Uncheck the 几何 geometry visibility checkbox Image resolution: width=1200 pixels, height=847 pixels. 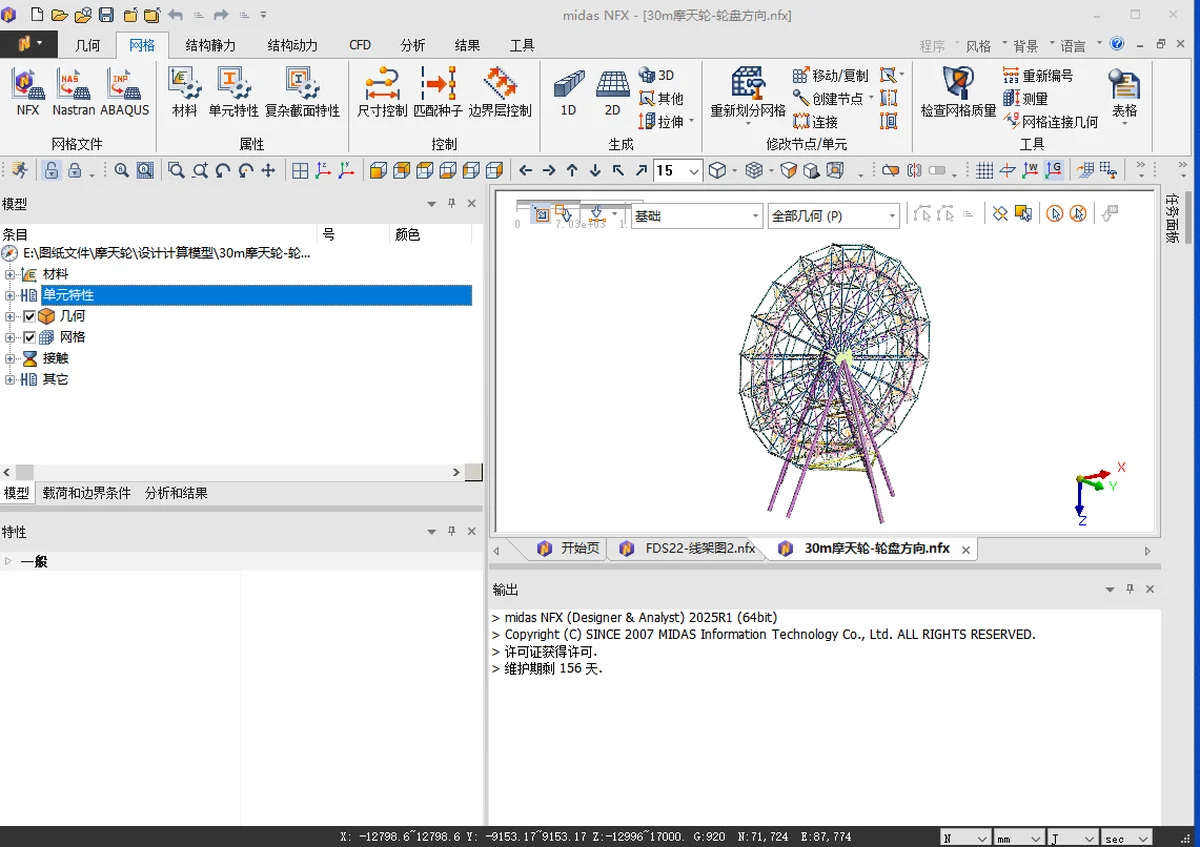pos(29,316)
